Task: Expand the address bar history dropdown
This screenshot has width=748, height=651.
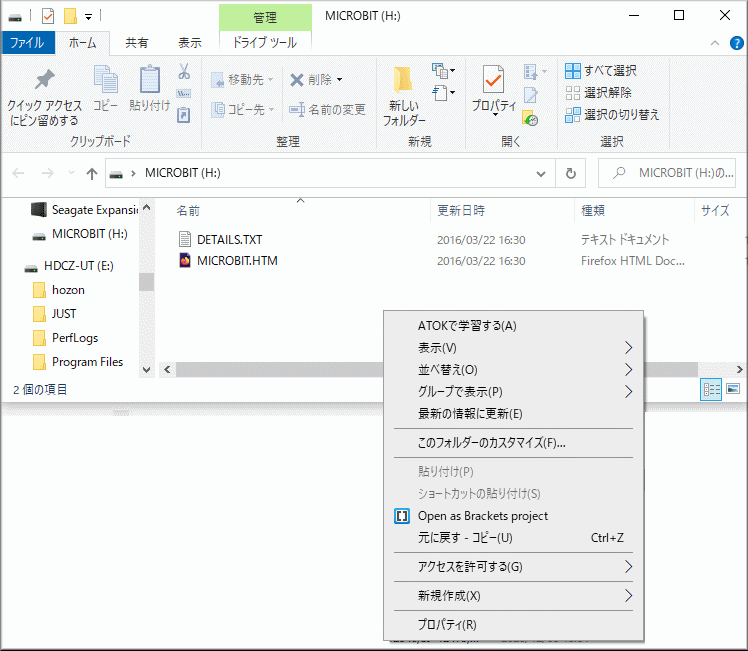Action: point(540,174)
